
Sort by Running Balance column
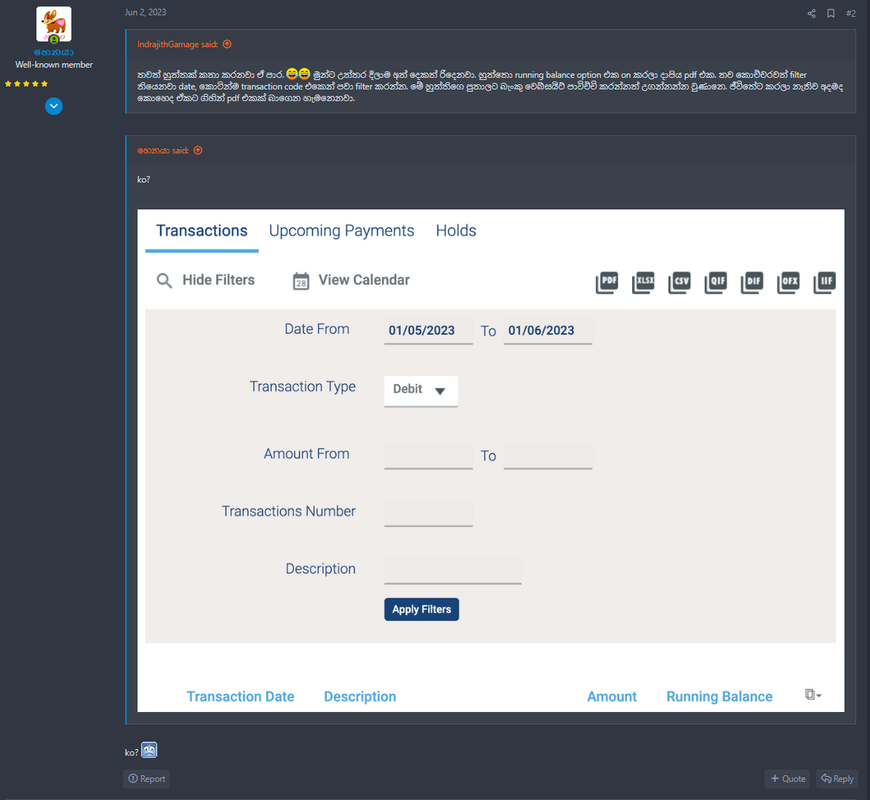click(x=719, y=696)
